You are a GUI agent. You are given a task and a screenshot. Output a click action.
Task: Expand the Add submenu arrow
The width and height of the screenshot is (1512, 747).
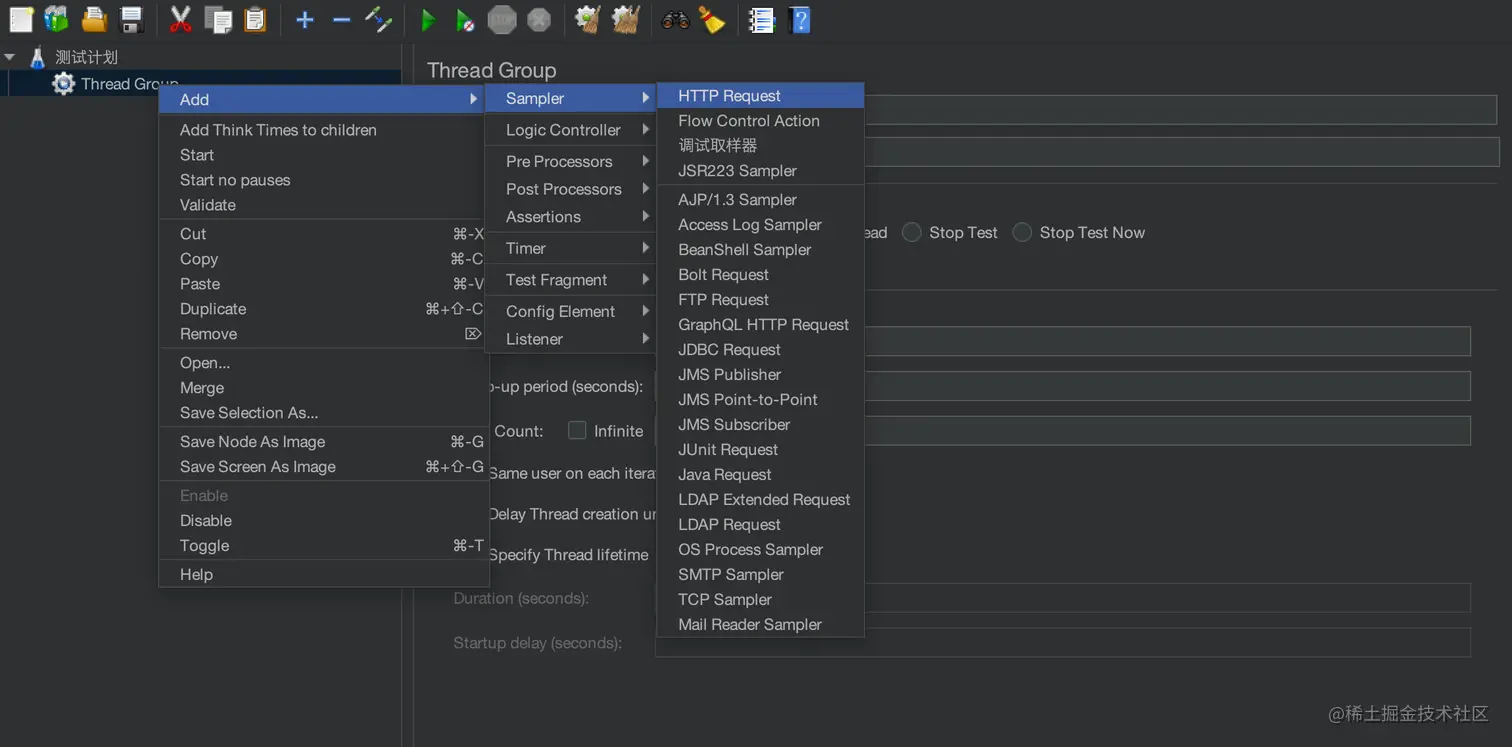tap(473, 99)
